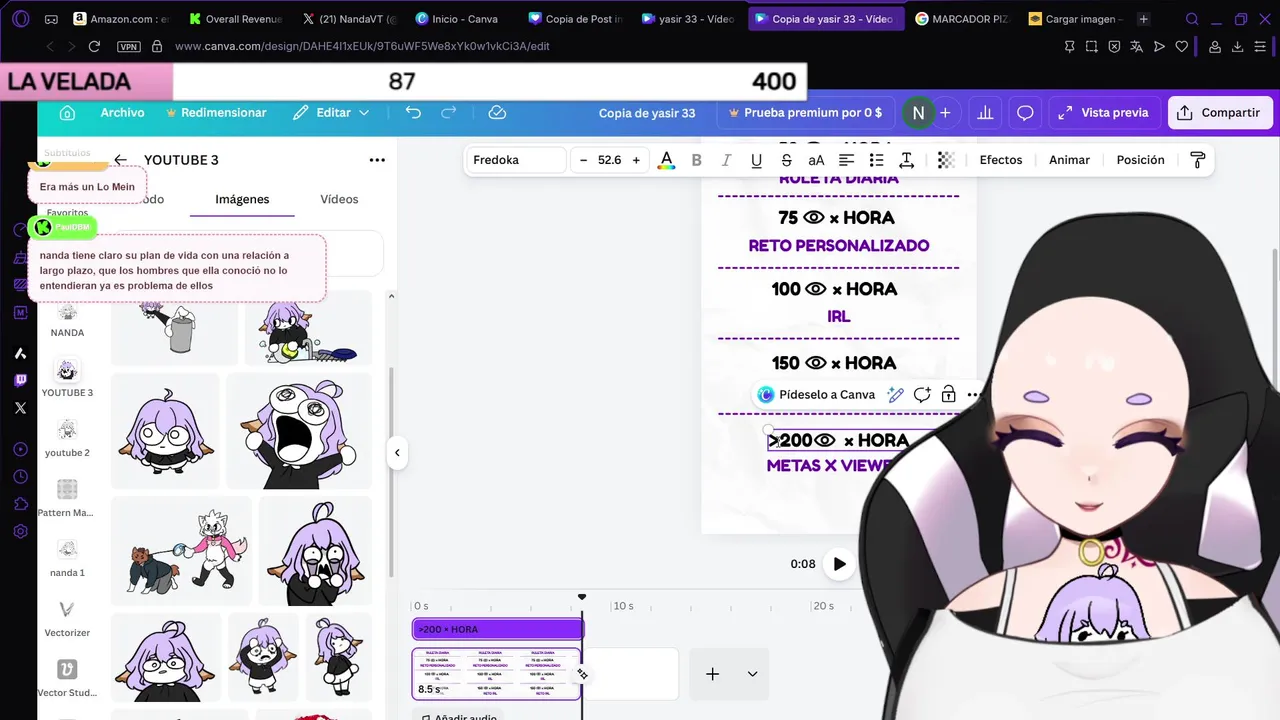Open the NANDA sidebar app
The image size is (1280, 720).
click(x=67, y=321)
